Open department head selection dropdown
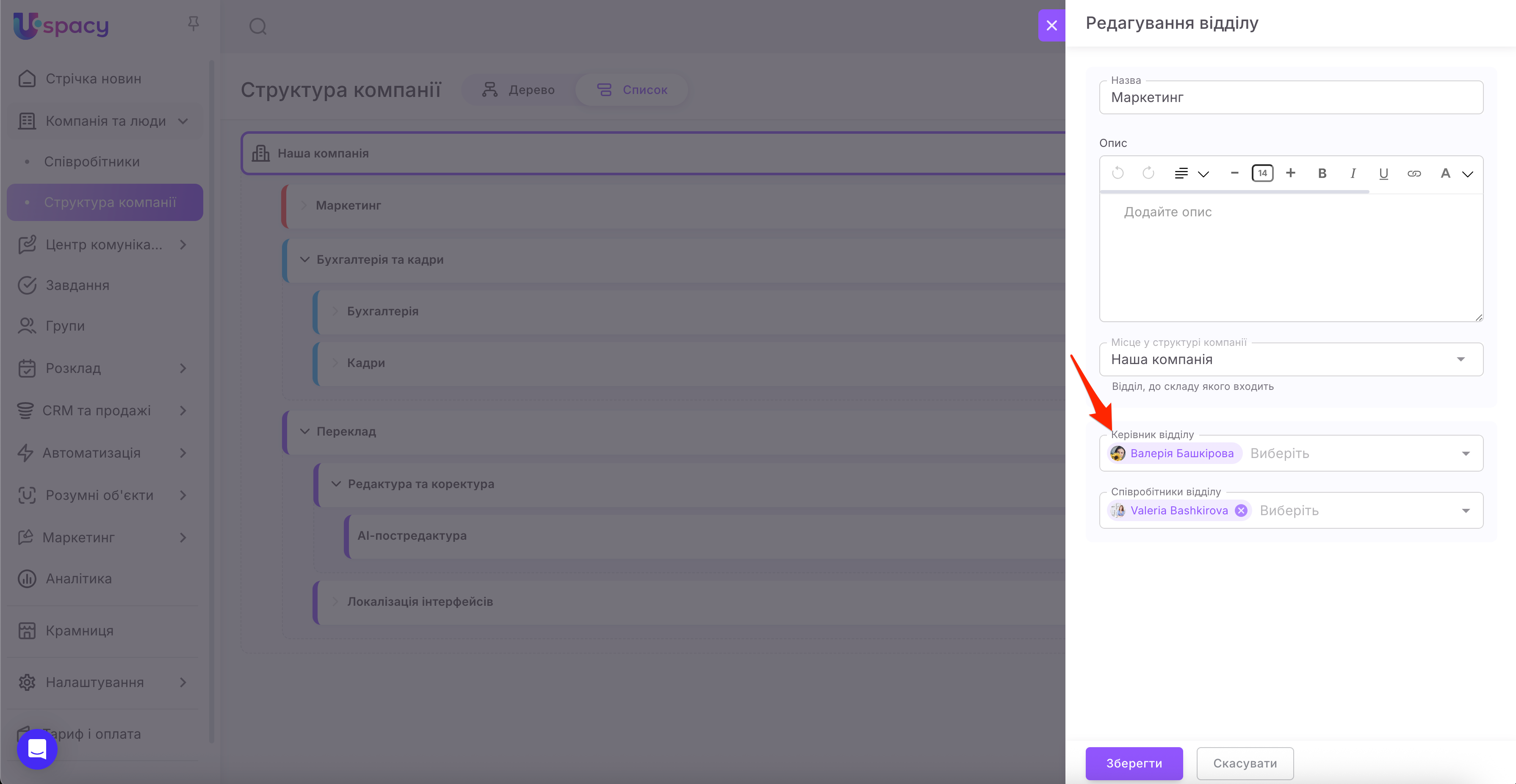Viewport: 1516px width, 784px height. pos(1465,453)
